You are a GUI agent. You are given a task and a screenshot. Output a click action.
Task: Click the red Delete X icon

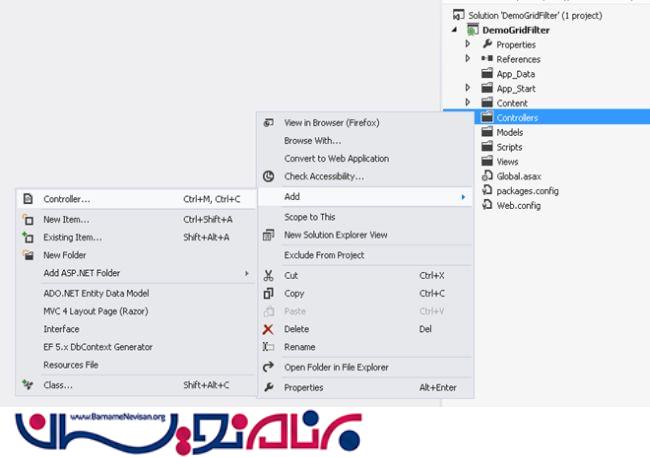coord(268,329)
